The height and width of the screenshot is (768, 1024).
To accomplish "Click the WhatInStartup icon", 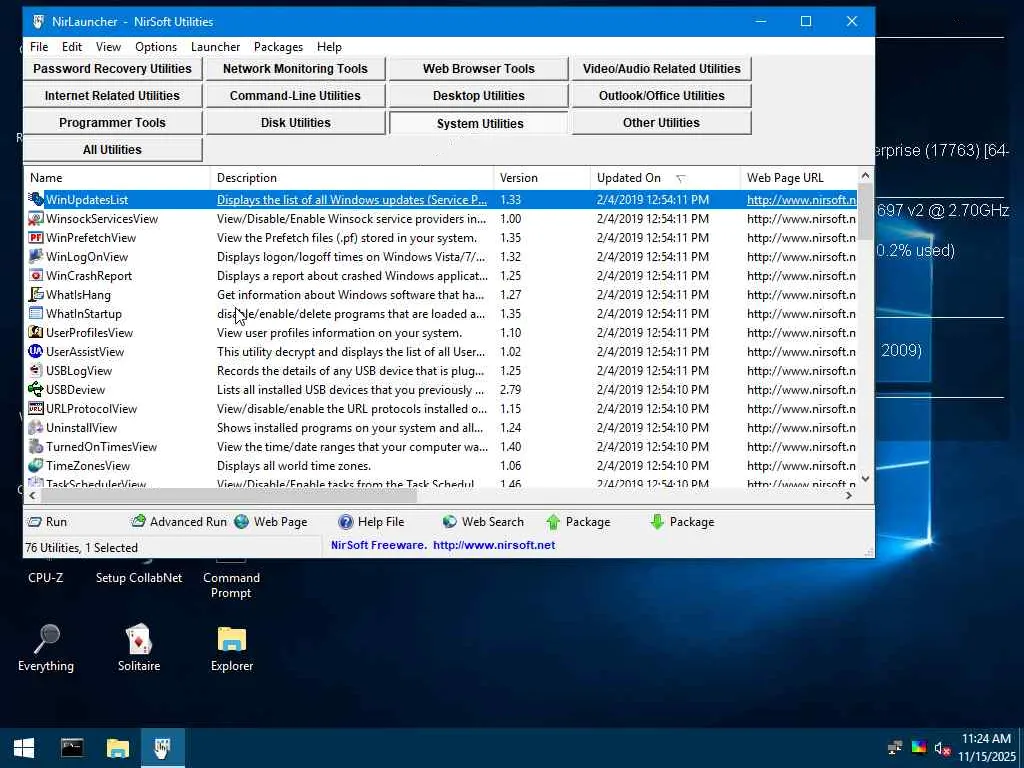I will click(x=36, y=313).
